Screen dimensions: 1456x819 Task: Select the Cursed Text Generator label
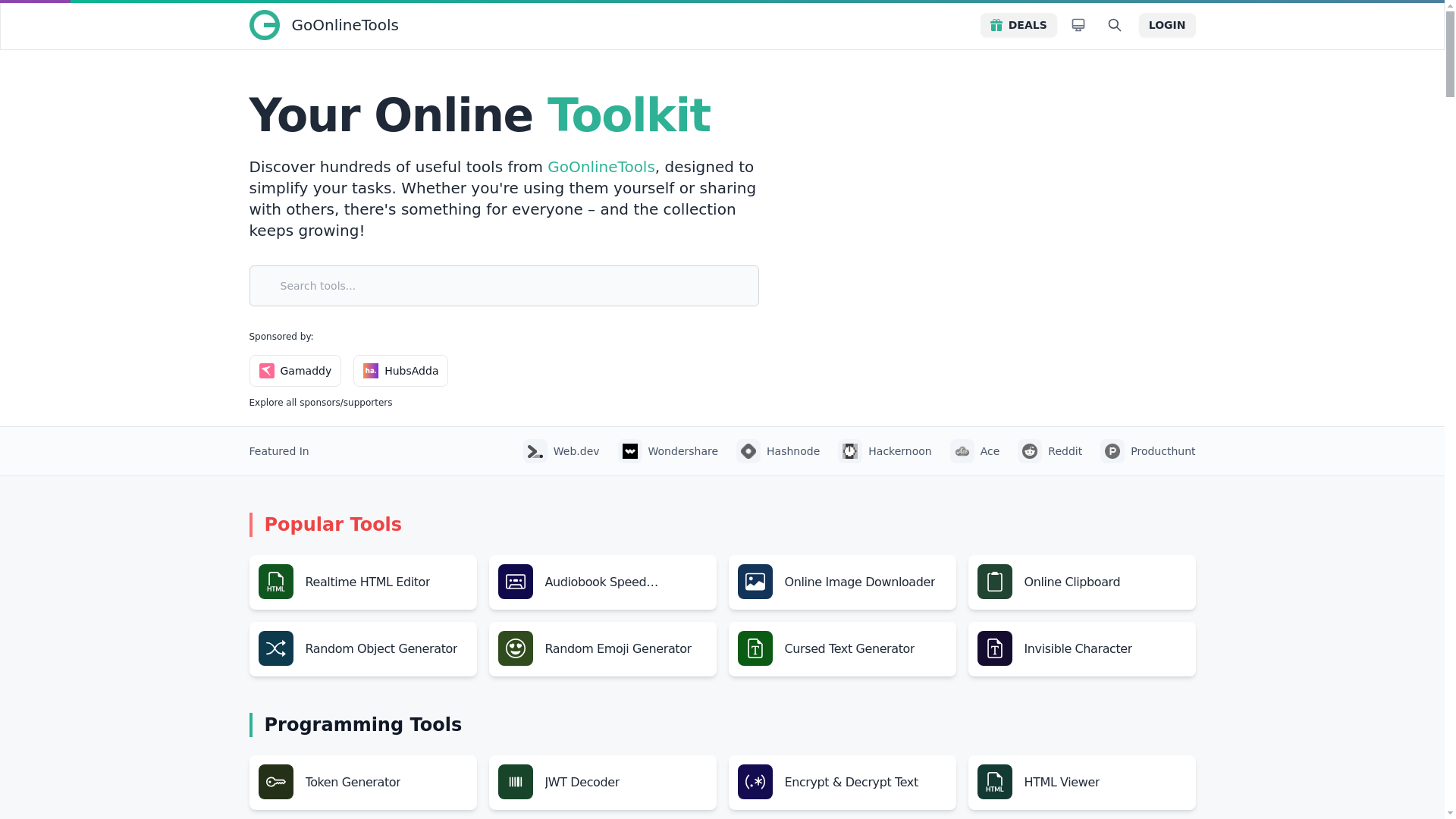point(849,649)
